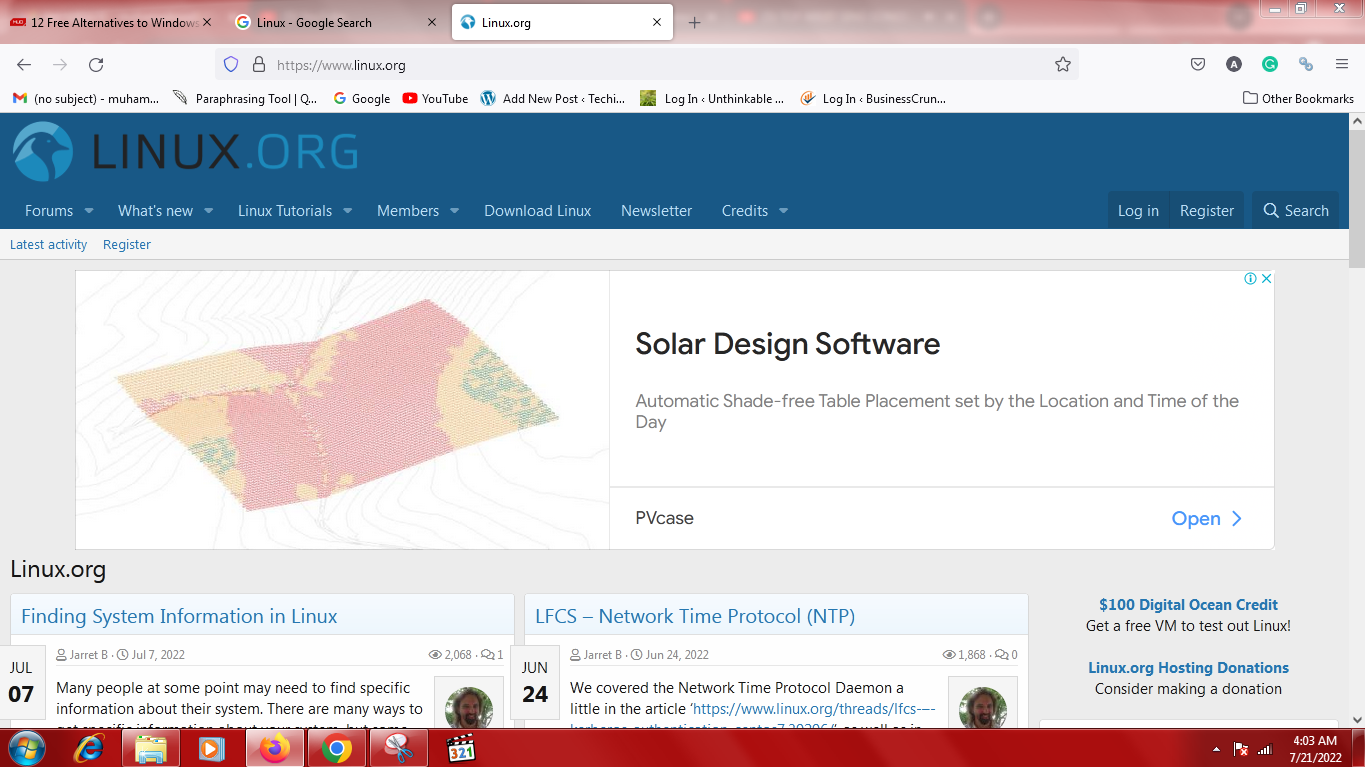Open Linux.org Hosting Donations link

pos(1188,667)
